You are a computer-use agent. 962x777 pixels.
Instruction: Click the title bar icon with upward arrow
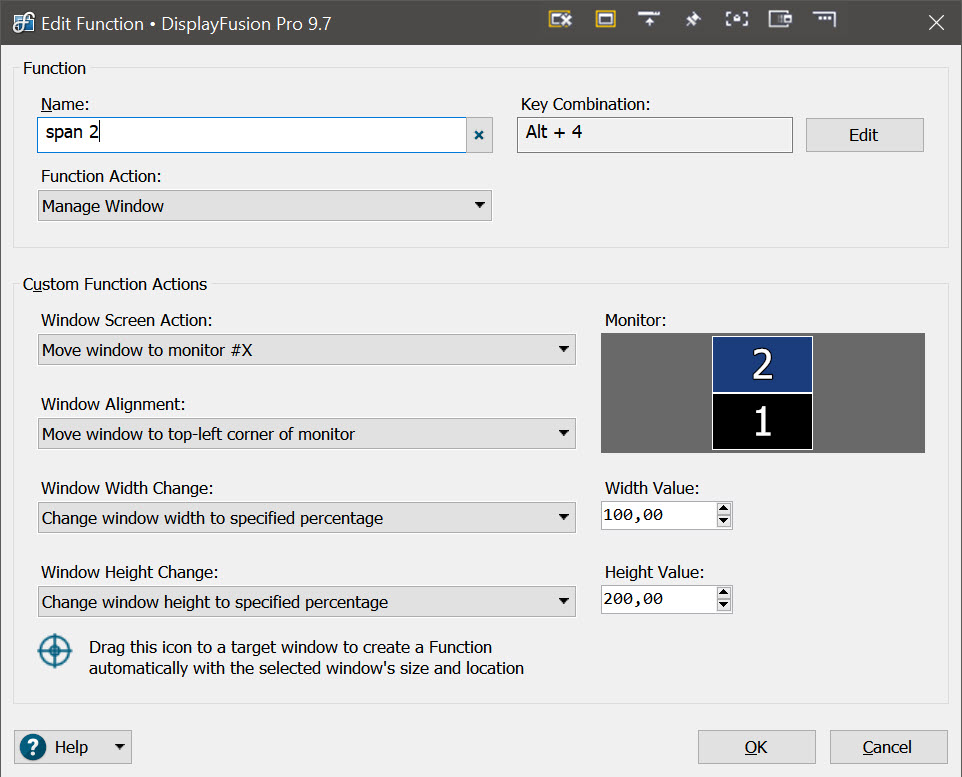pyautogui.click(x=649, y=20)
